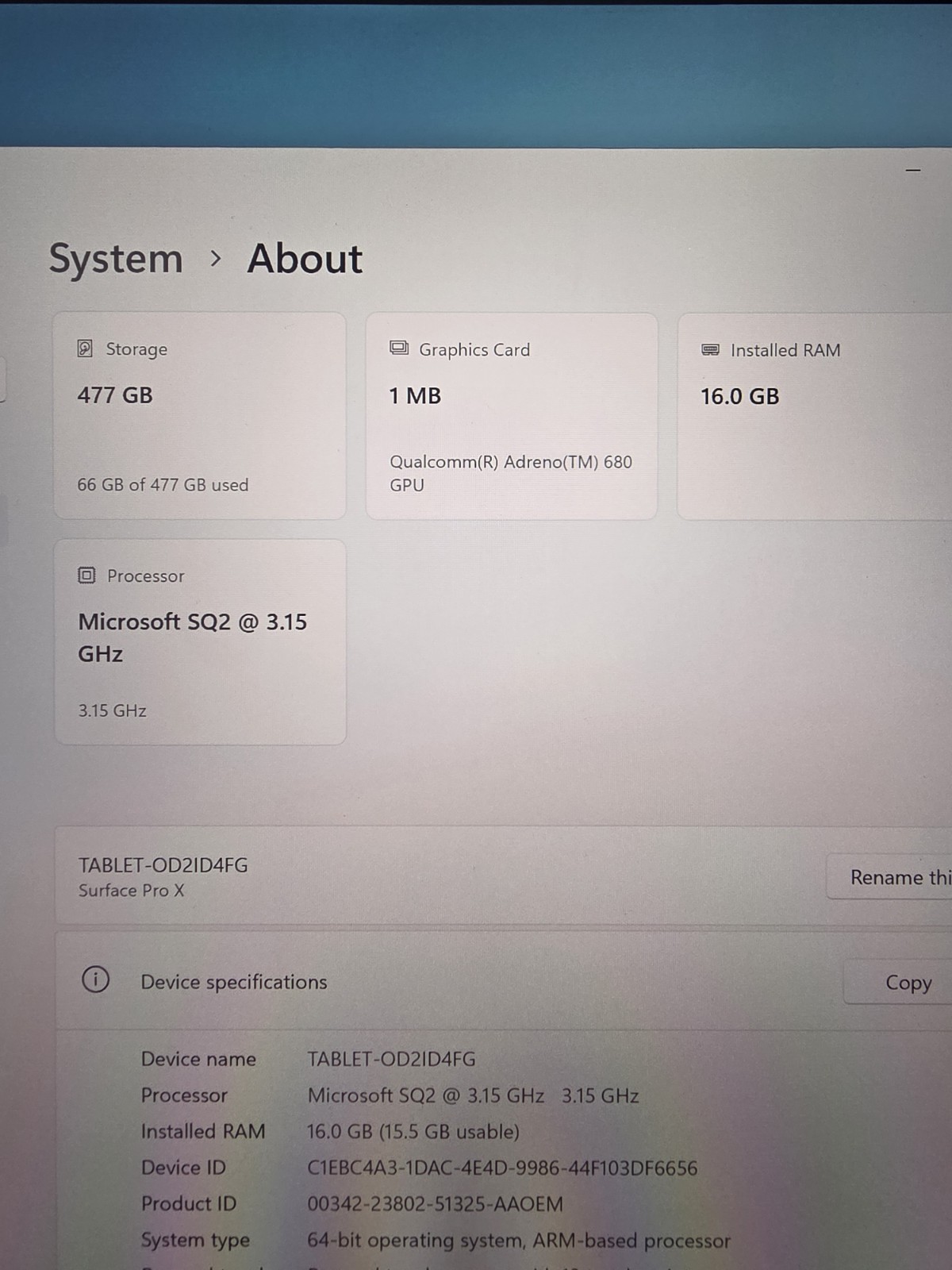
Task: Collapse the Device specifications section header
Action: coord(504,981)
